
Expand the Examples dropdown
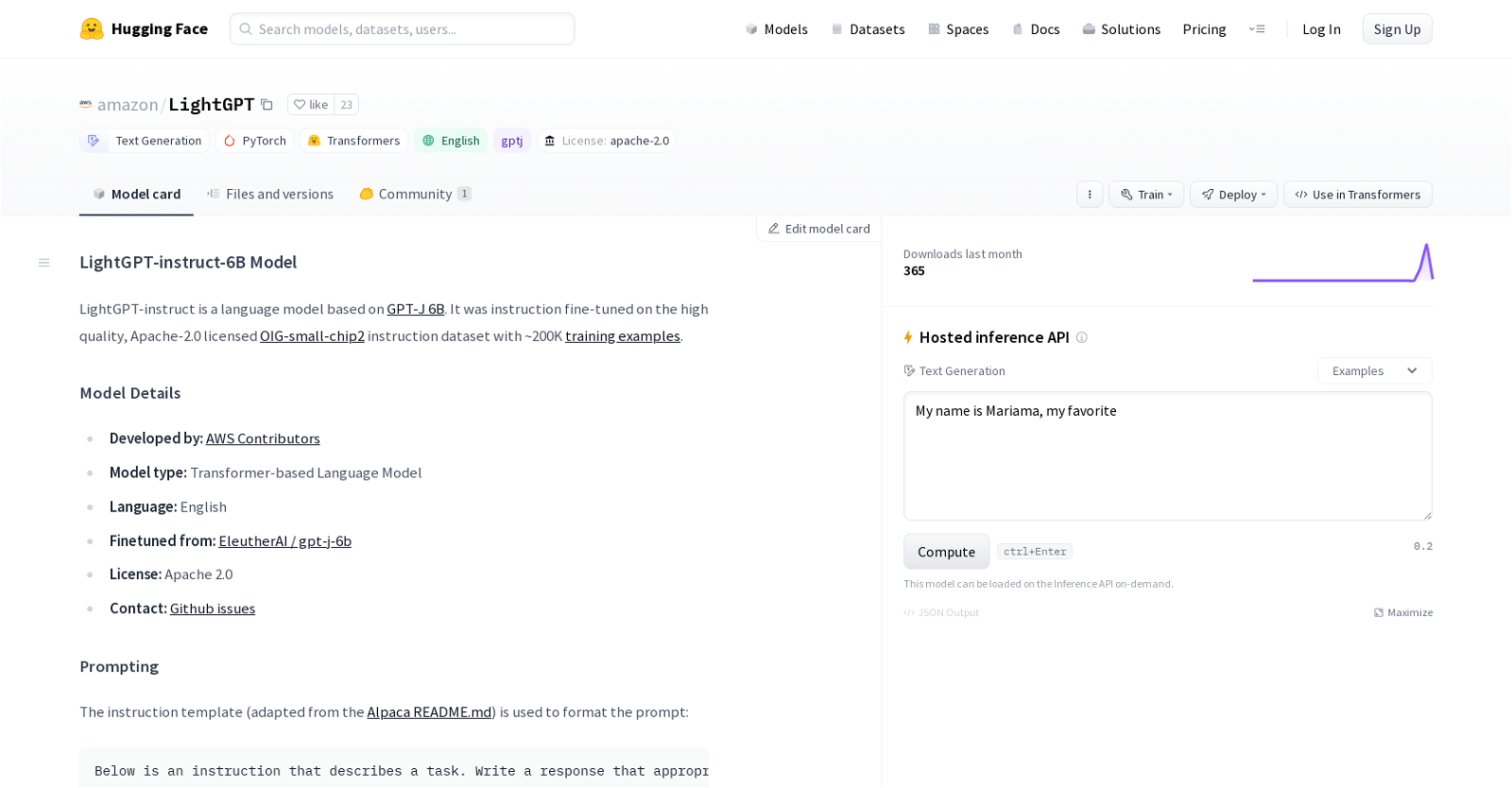tap(1374, 371)
